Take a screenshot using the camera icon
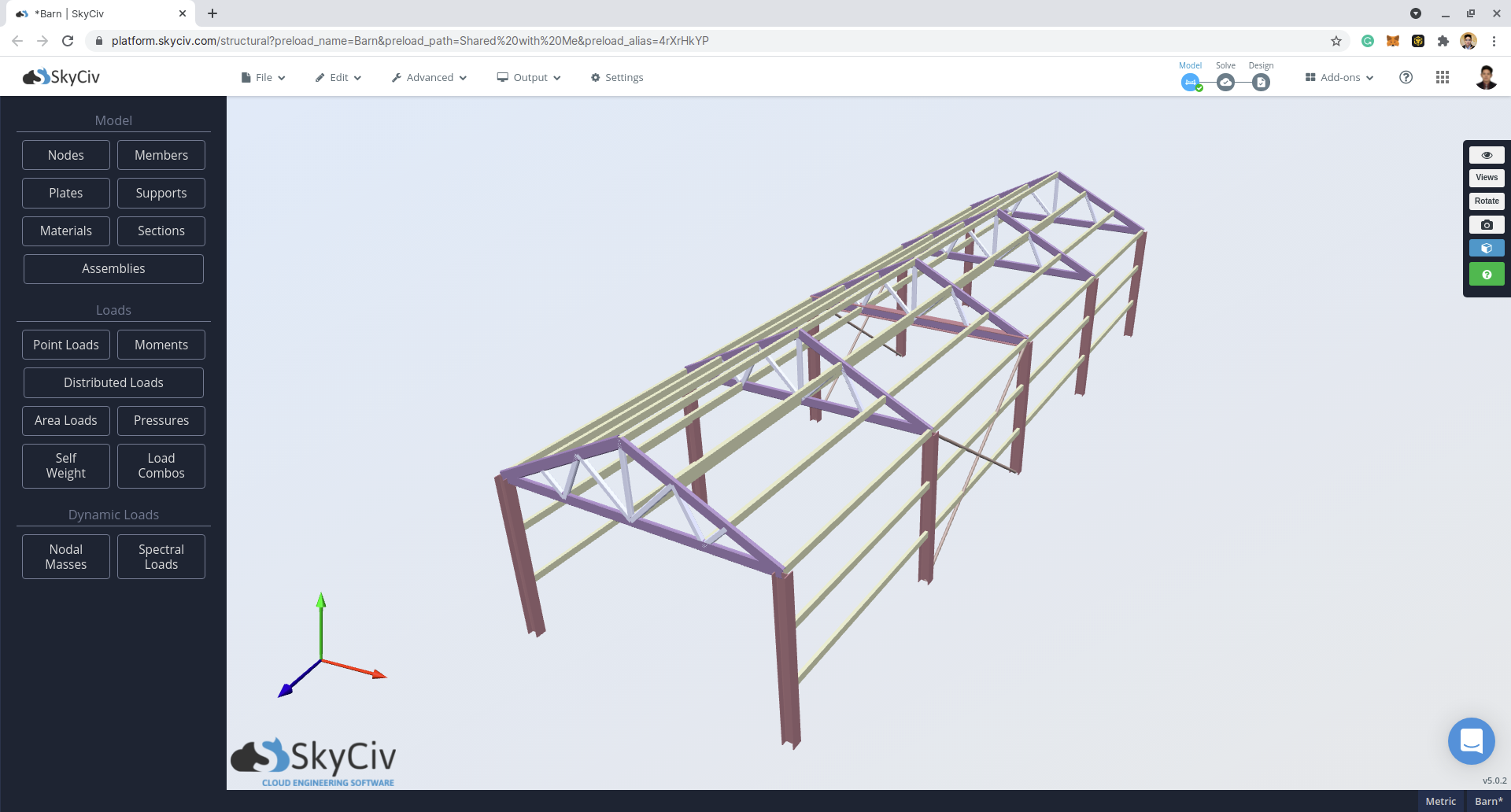This screenshot has height=812, width=1511. (x=1486, y=225)
